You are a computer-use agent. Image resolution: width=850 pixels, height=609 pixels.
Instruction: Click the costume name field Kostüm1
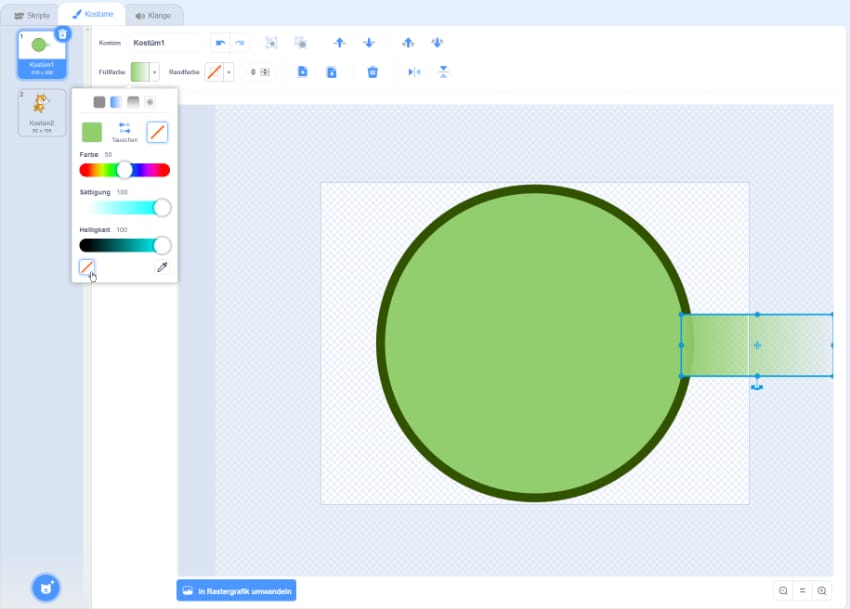point(164,43)
